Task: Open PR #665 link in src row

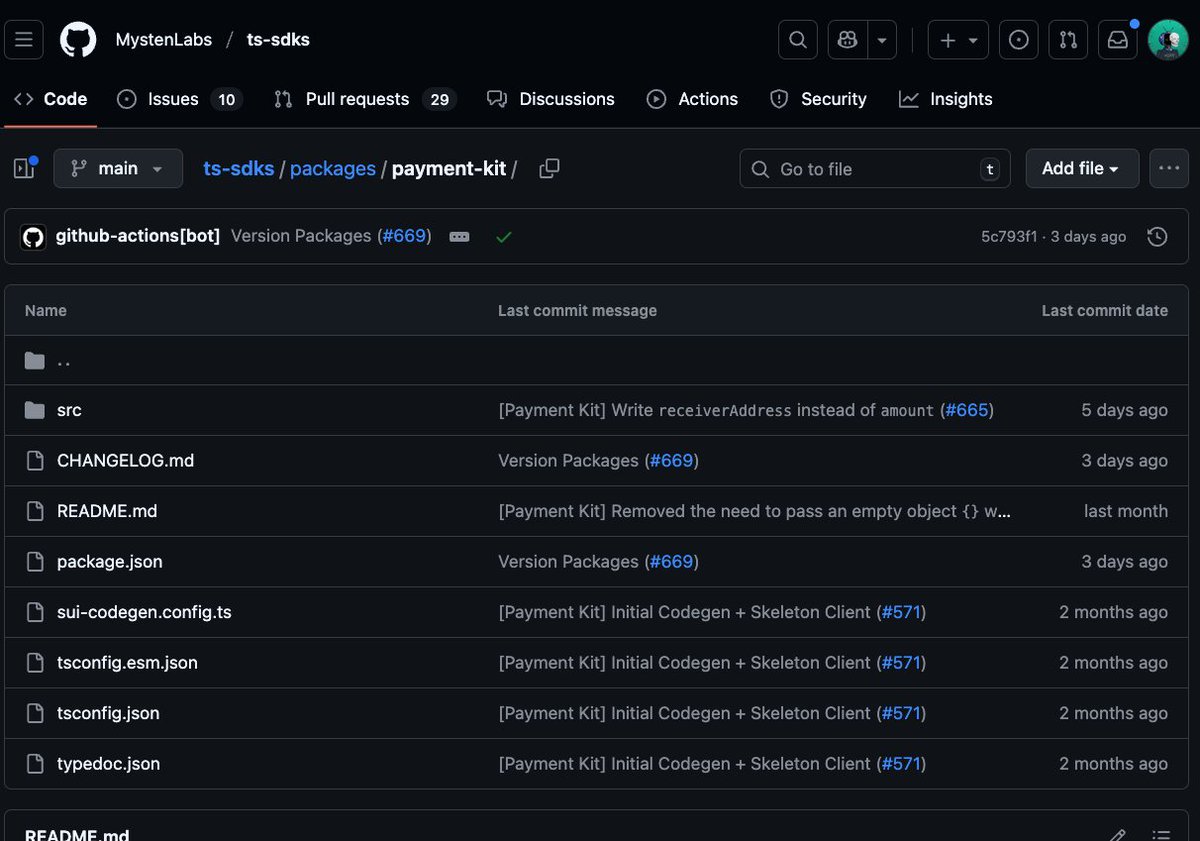Action: (966, 410)
